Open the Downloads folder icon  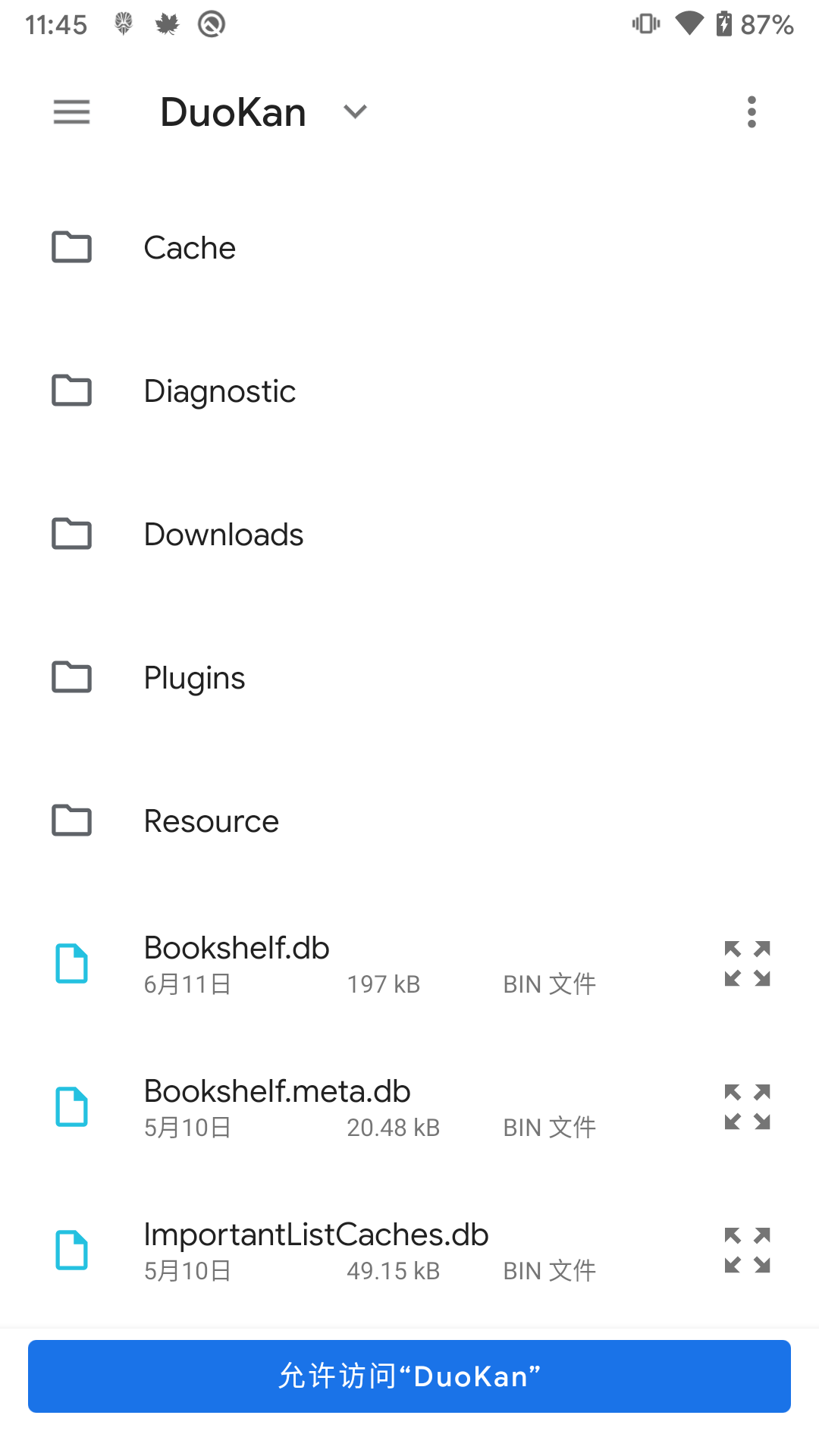71,534
